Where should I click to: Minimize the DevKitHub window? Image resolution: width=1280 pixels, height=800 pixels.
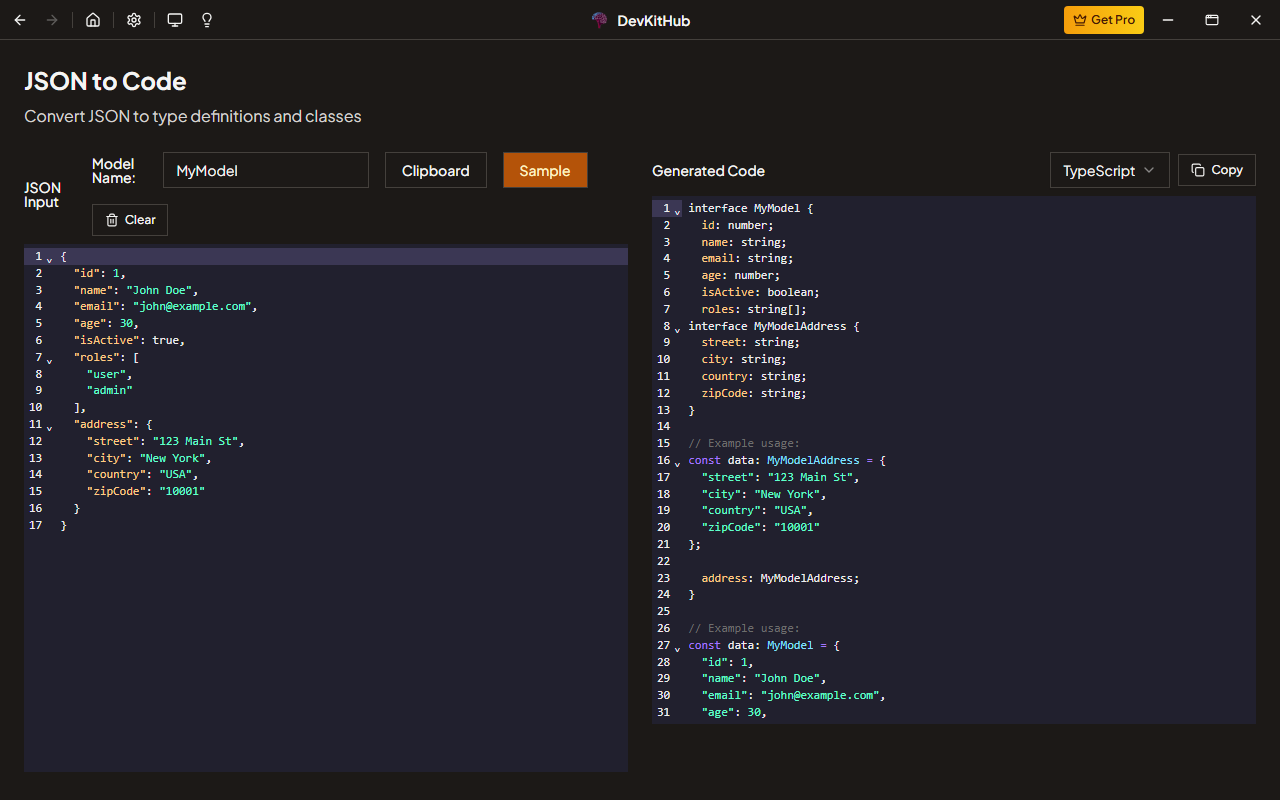pos(1167,20)
